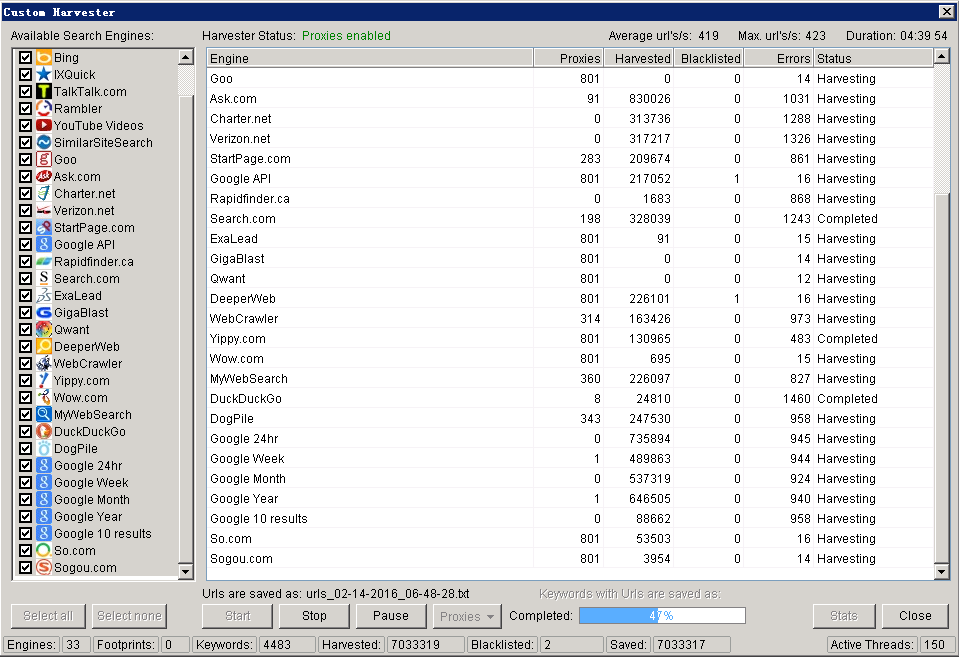Uncheck the Sogou.com checkbox
Viewport: 959px width, 657px height.
tap(25, 568)
